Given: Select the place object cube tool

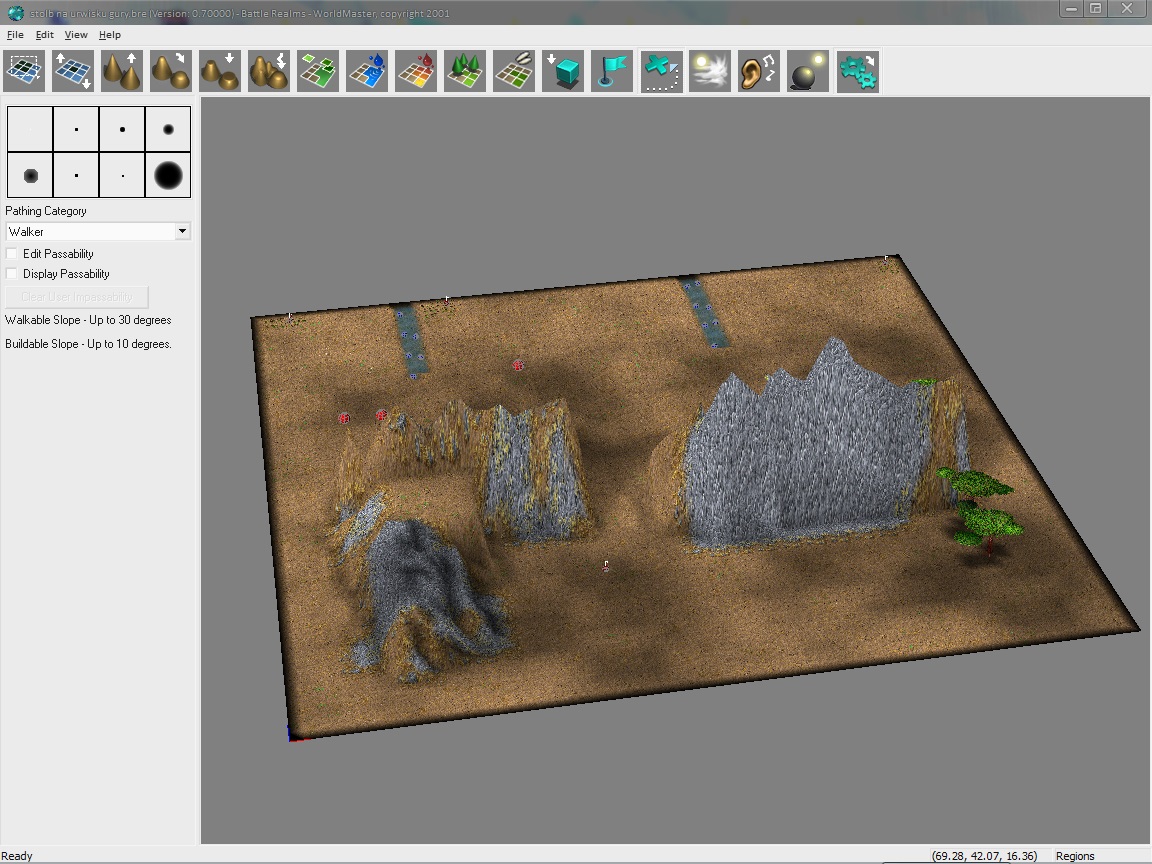Looking at the screenshot, I should coord(564,71).
